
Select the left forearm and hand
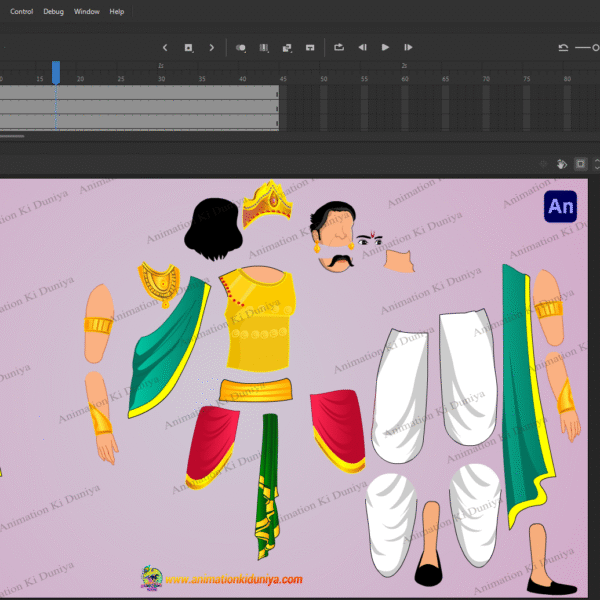[101, 418]
